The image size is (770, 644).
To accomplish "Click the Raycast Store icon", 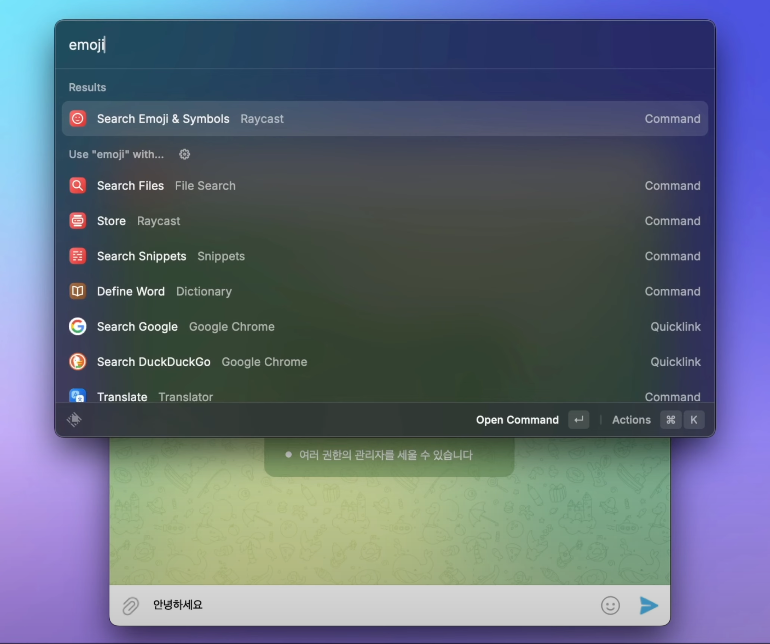I will (78, 221).
